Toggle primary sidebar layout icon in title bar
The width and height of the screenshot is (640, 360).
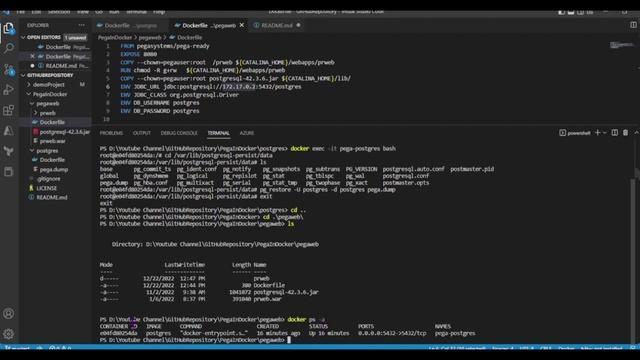[562, 12]
